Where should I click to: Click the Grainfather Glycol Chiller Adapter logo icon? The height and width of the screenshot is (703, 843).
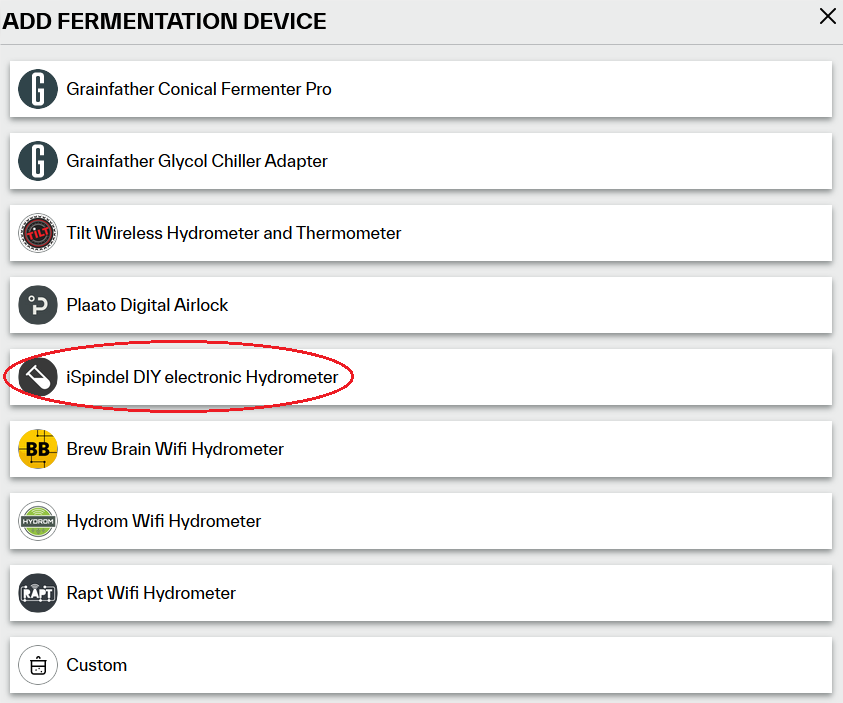coord(38,161)
